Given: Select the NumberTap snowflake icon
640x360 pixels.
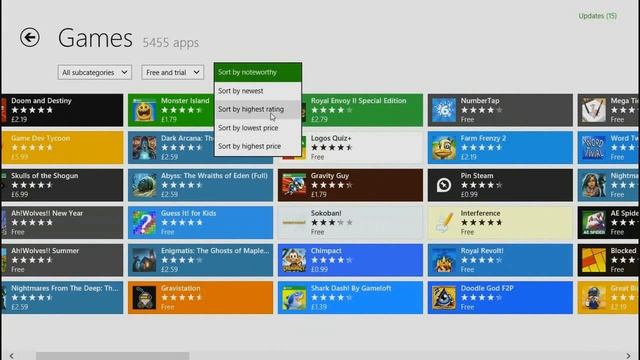Looking at the screenshot, I should (x=444, y=110).
